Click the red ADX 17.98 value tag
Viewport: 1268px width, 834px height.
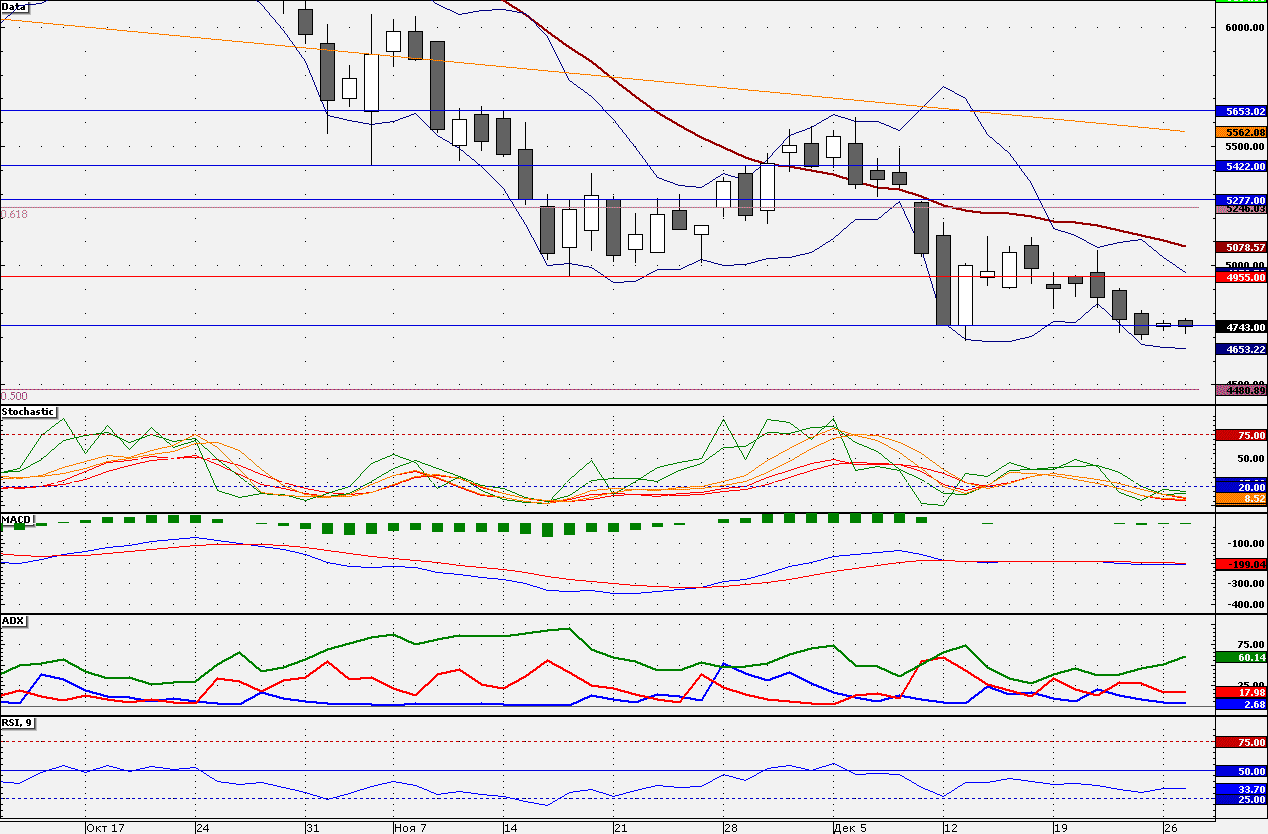1240,692
